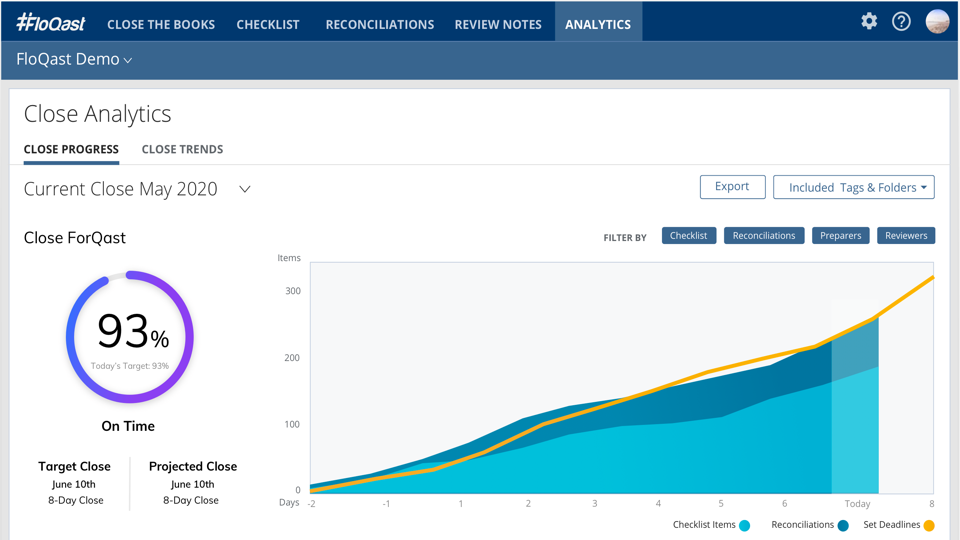
Task: Click the Today's Target: 93% text
Action: [x=130, y=366]
